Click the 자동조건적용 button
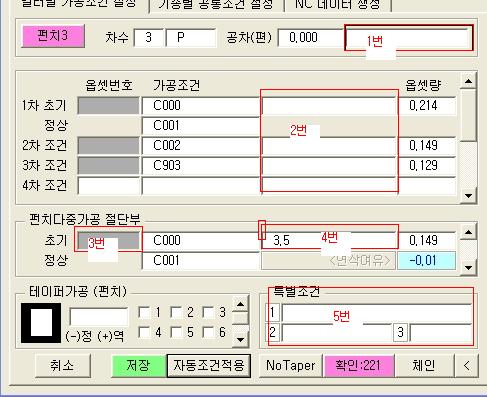Viewport: 487px width, 397px height. pyautogui.click(x=209, y=366)
